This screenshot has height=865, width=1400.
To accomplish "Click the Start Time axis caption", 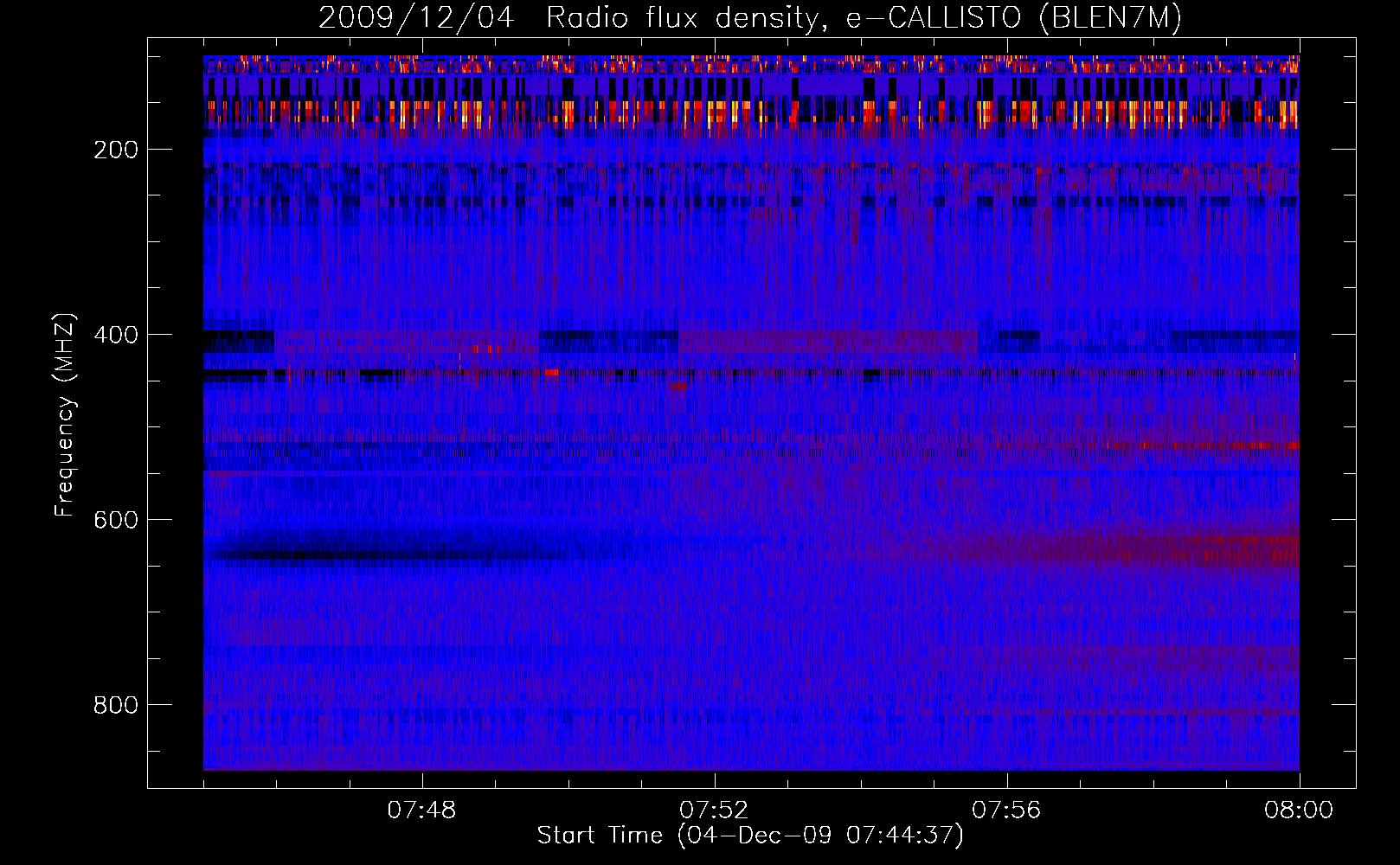I will (750, 836).
